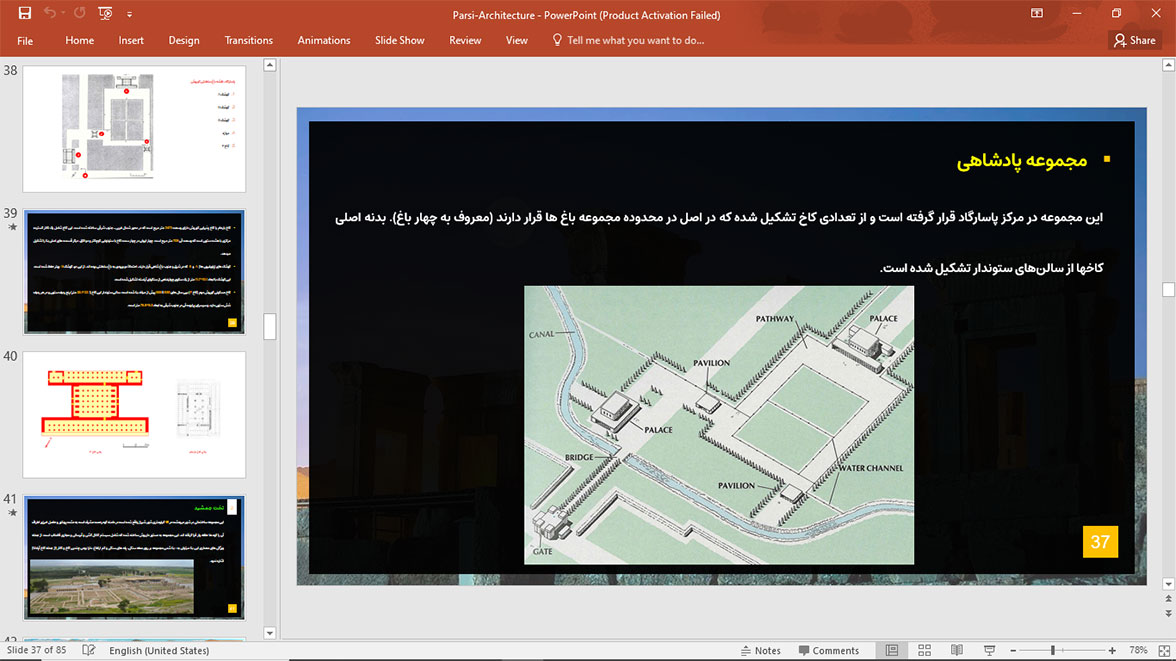Image resolution: width=1176 pixels, height=661 pixels.
Task: Select the palace garden diagram image
Action: [x=718, y=425]
